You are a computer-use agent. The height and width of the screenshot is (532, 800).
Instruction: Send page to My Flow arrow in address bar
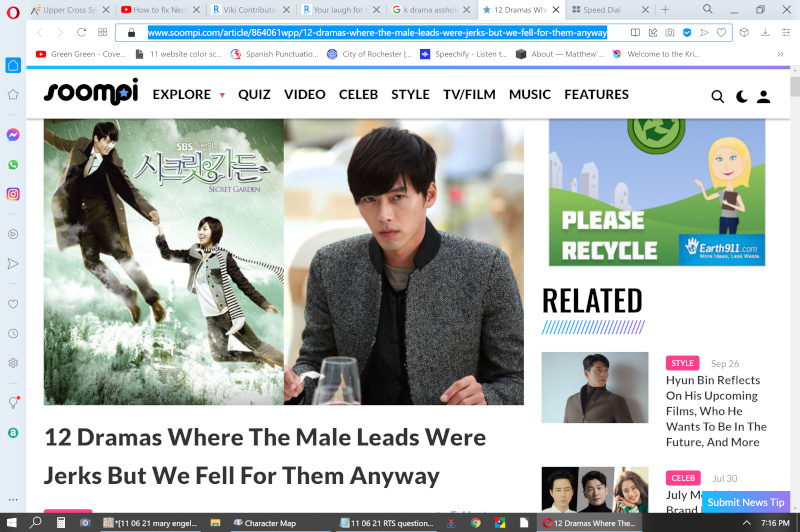tap(705, 33)
